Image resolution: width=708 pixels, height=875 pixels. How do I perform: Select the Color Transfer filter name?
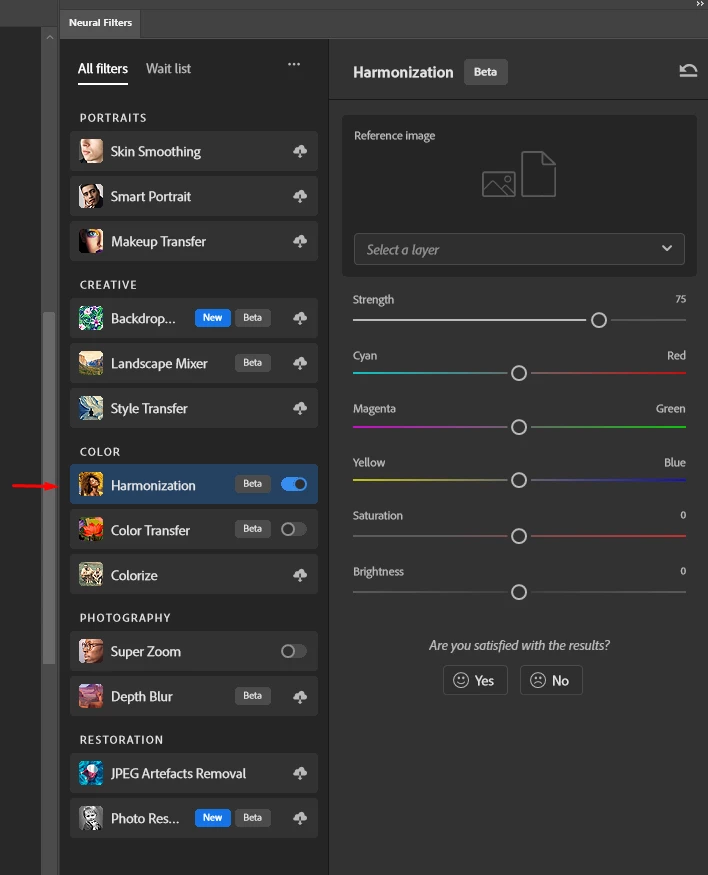(150, 530)
